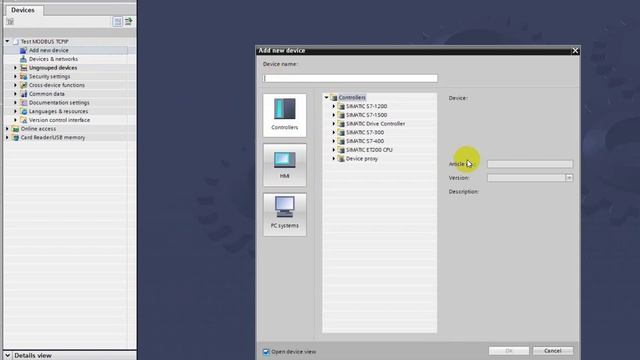Click the Controllers root folder icon
Viewport: 640px width, 360px height.
pos(333,98)
